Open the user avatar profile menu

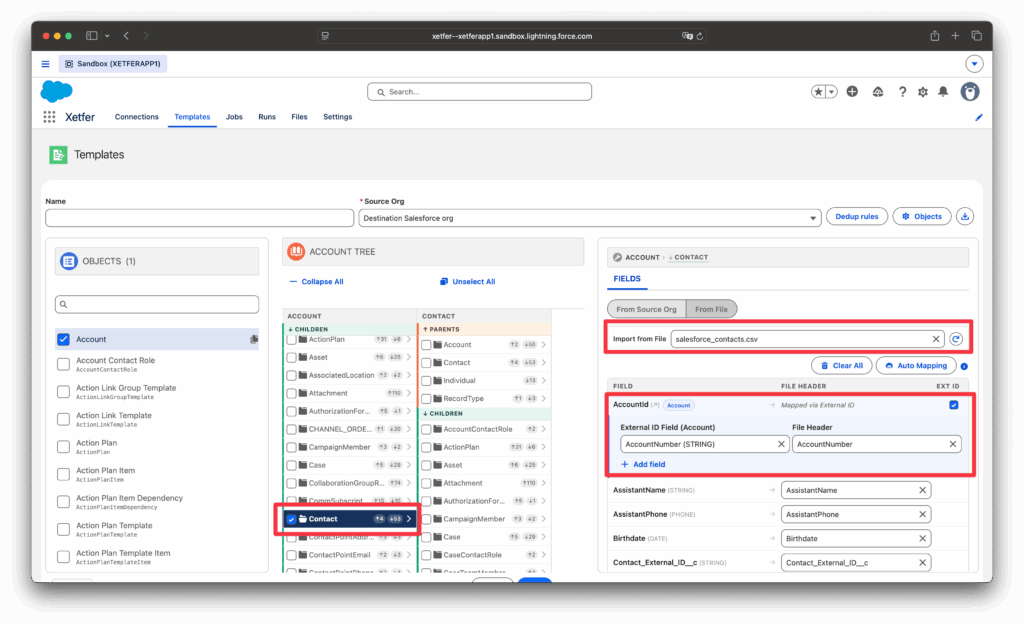pos(970,92)
